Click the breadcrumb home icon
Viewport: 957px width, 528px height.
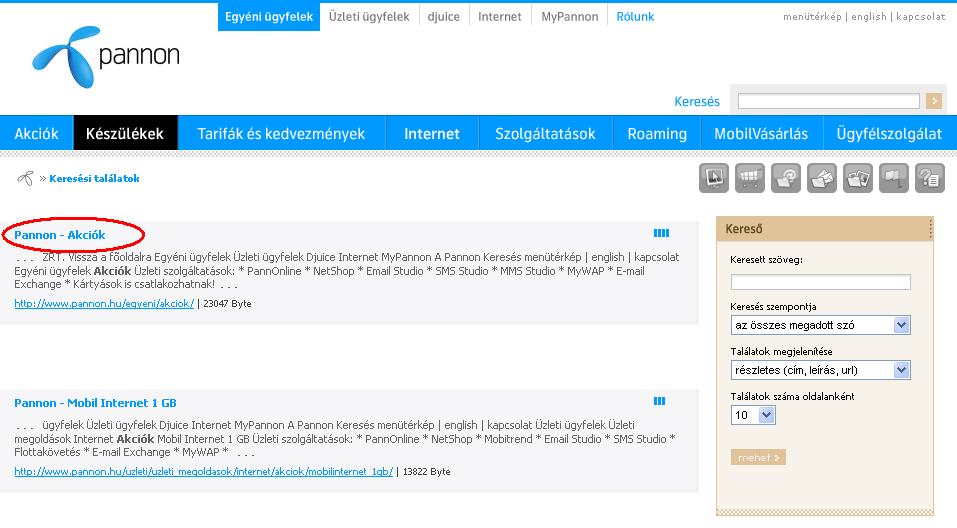pos(25,178)
